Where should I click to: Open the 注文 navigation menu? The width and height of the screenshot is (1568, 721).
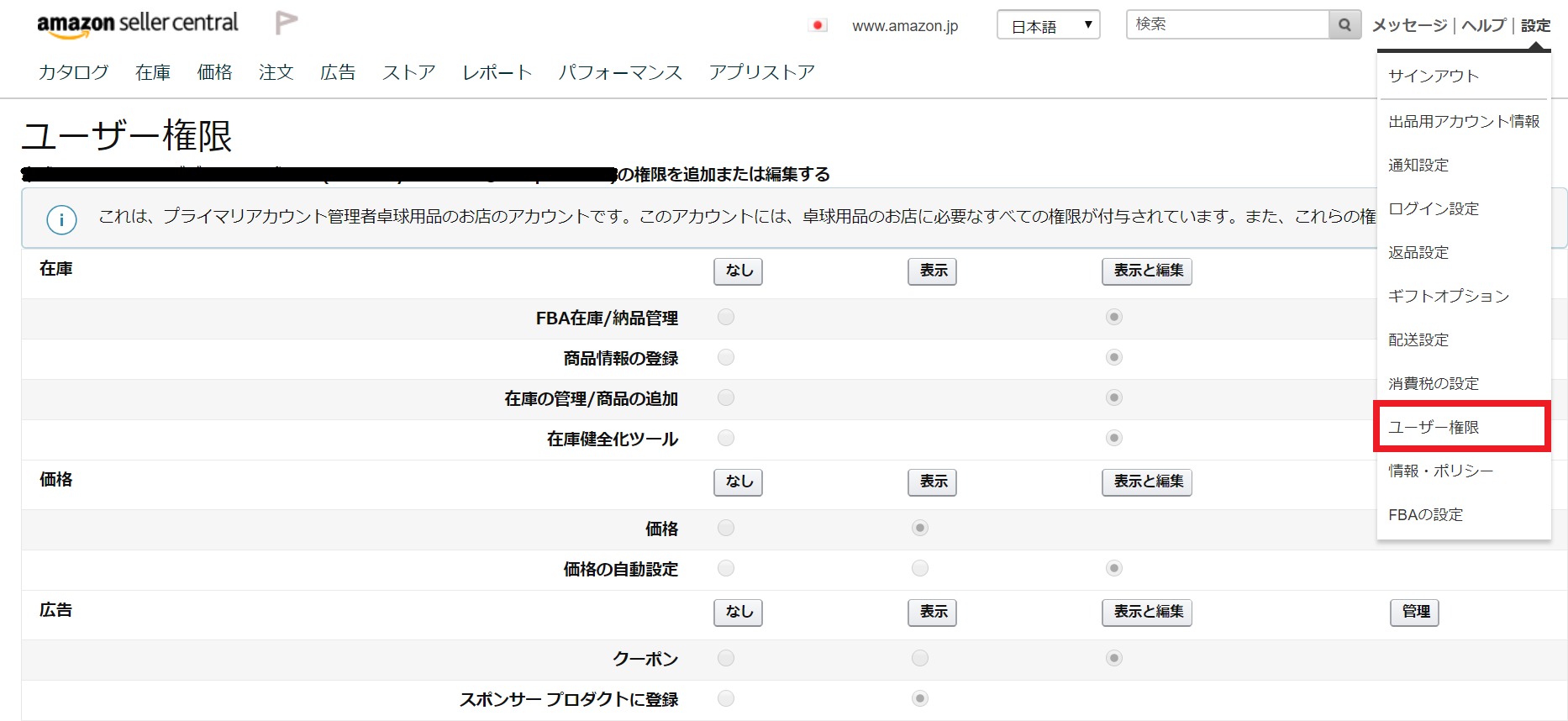coord(276,72)
